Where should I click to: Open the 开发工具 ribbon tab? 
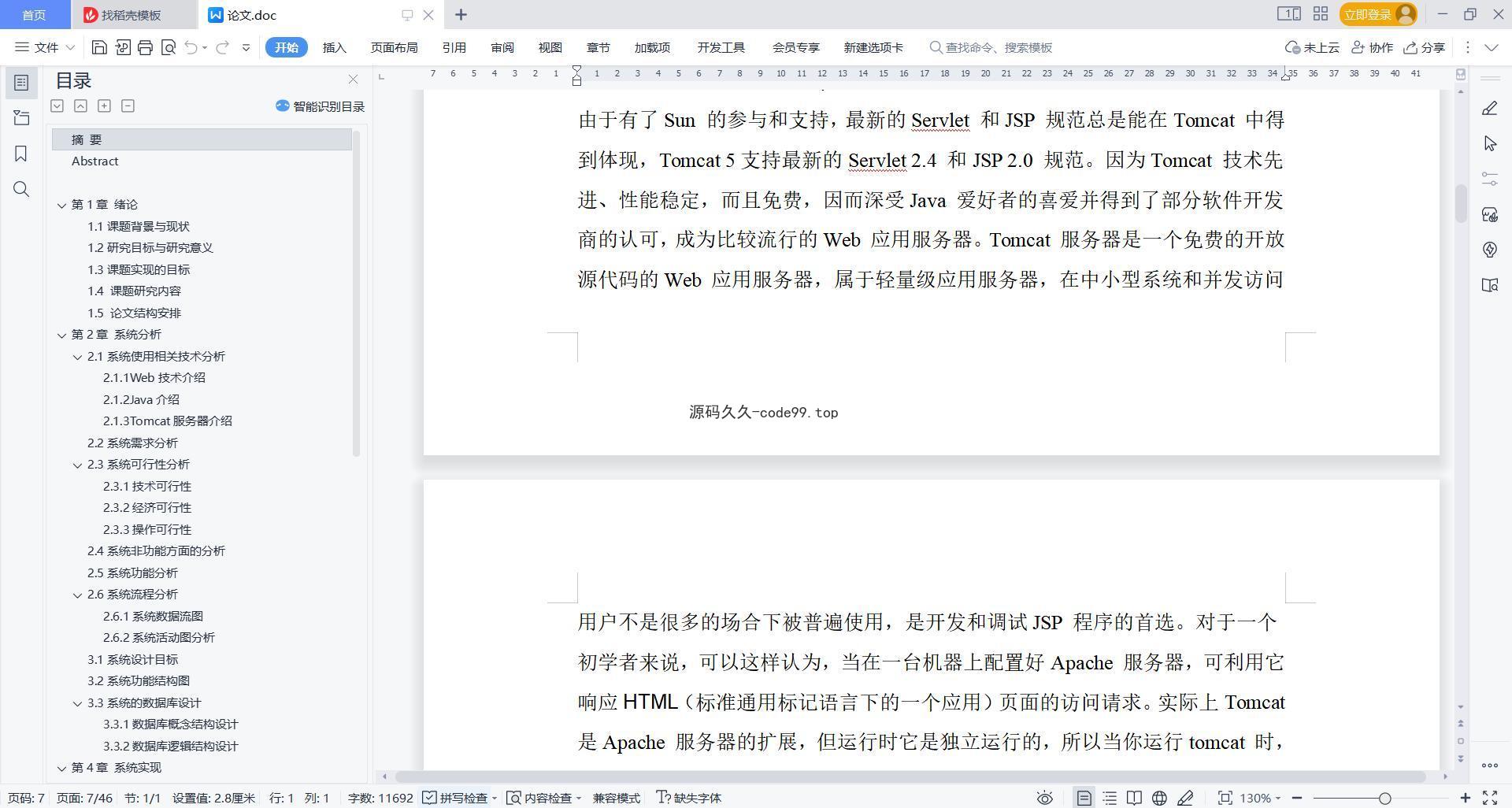click(x=721, y=47)
